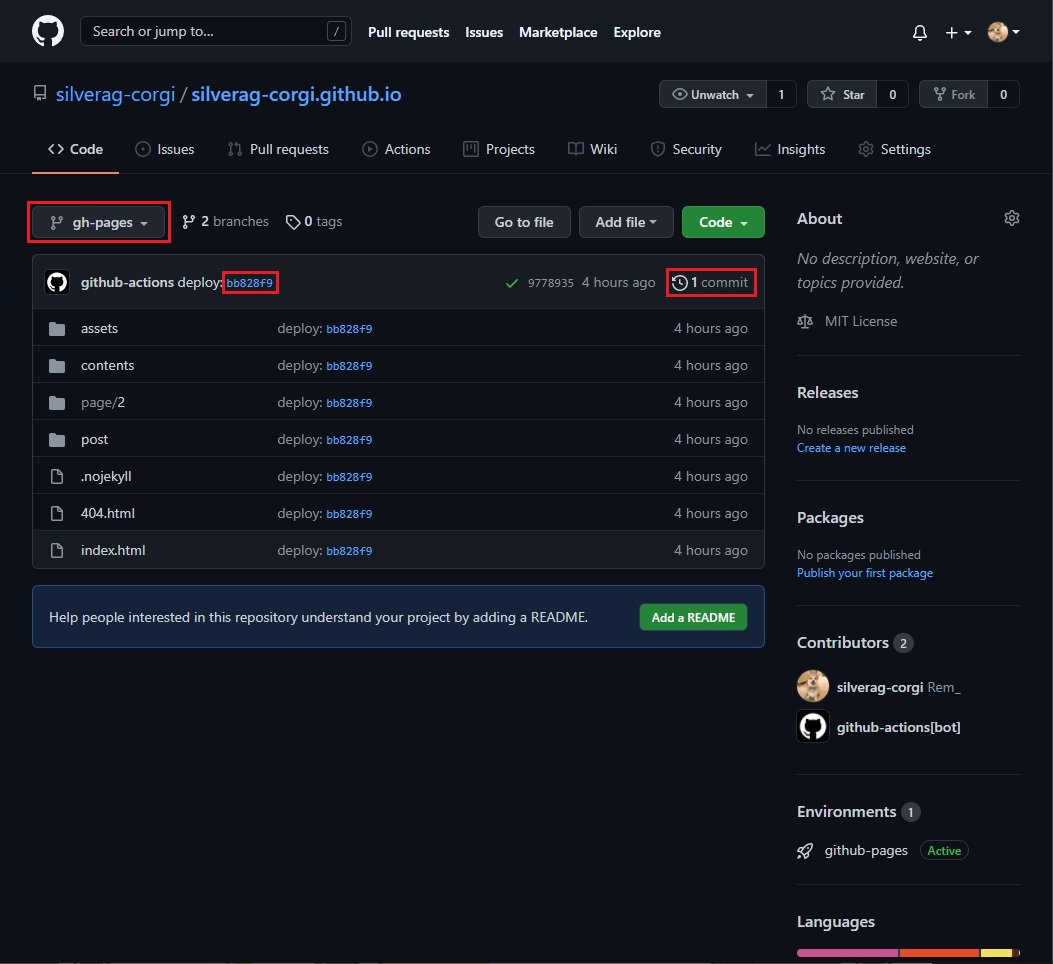View the 1 commit history
Screen dimensions: 1053x964
(x=711, y=282)
